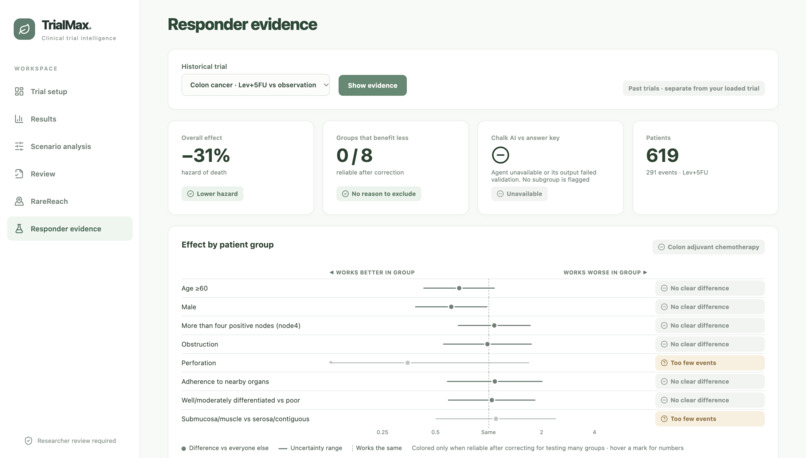This screenshot has height=458, width=806.
Task: Select Responder evidence sidebar item
Action: (70, 229)
